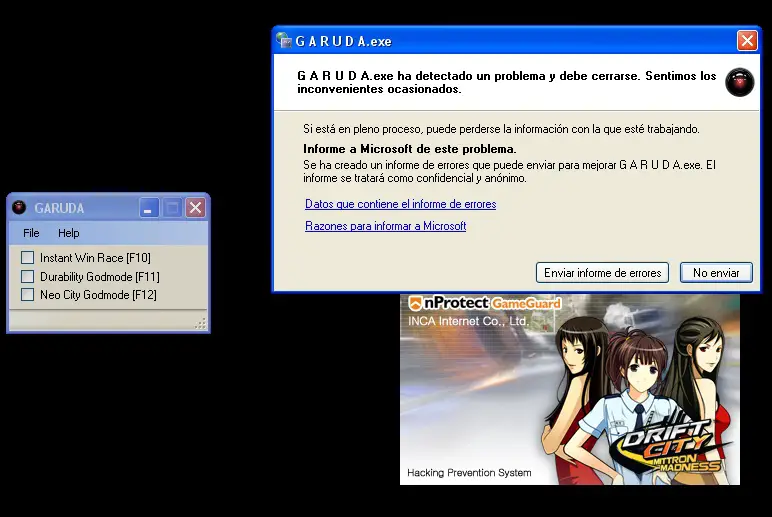Open the Help menu in GARUDA window
This screenshot has width=772, height=517.
coord(68,233)
